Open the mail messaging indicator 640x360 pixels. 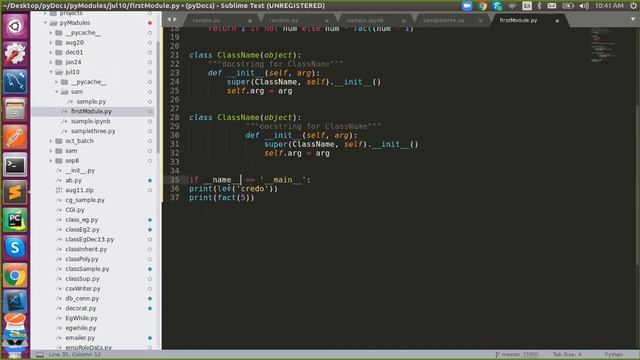[552, 6]
